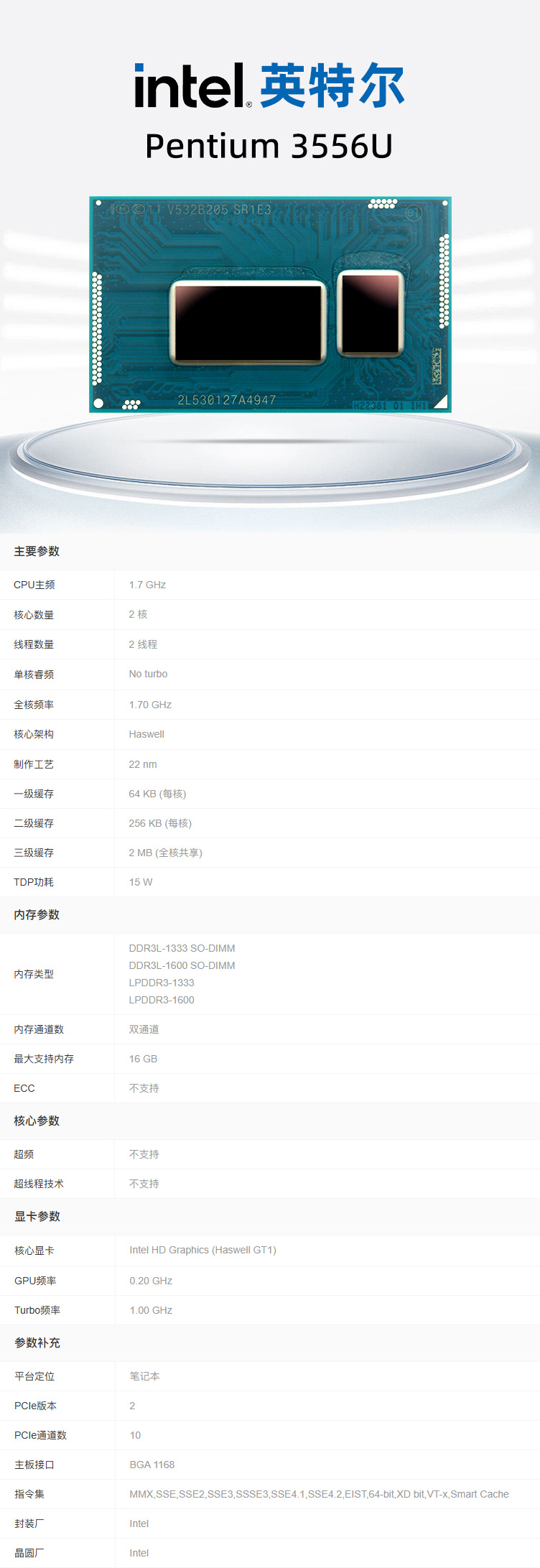Click the Intel logo at top

pyautogui.click(x=192, y=85)
